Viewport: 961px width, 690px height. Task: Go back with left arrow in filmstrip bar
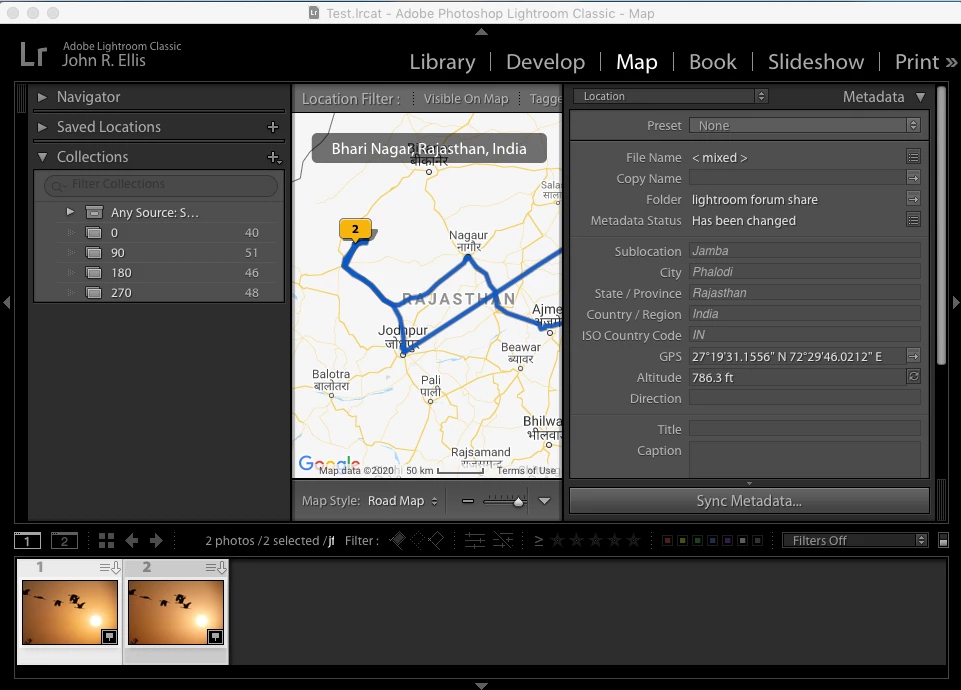131,540
